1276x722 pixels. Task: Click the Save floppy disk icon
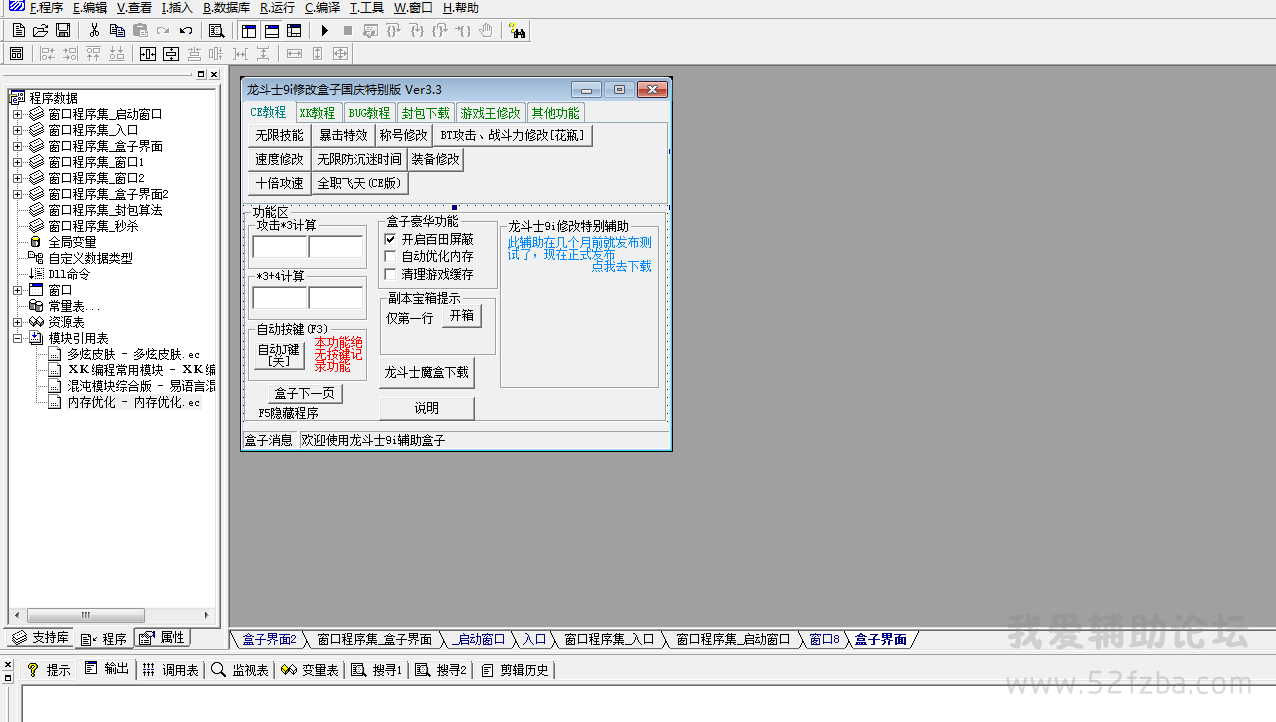(x=62, y=31)
